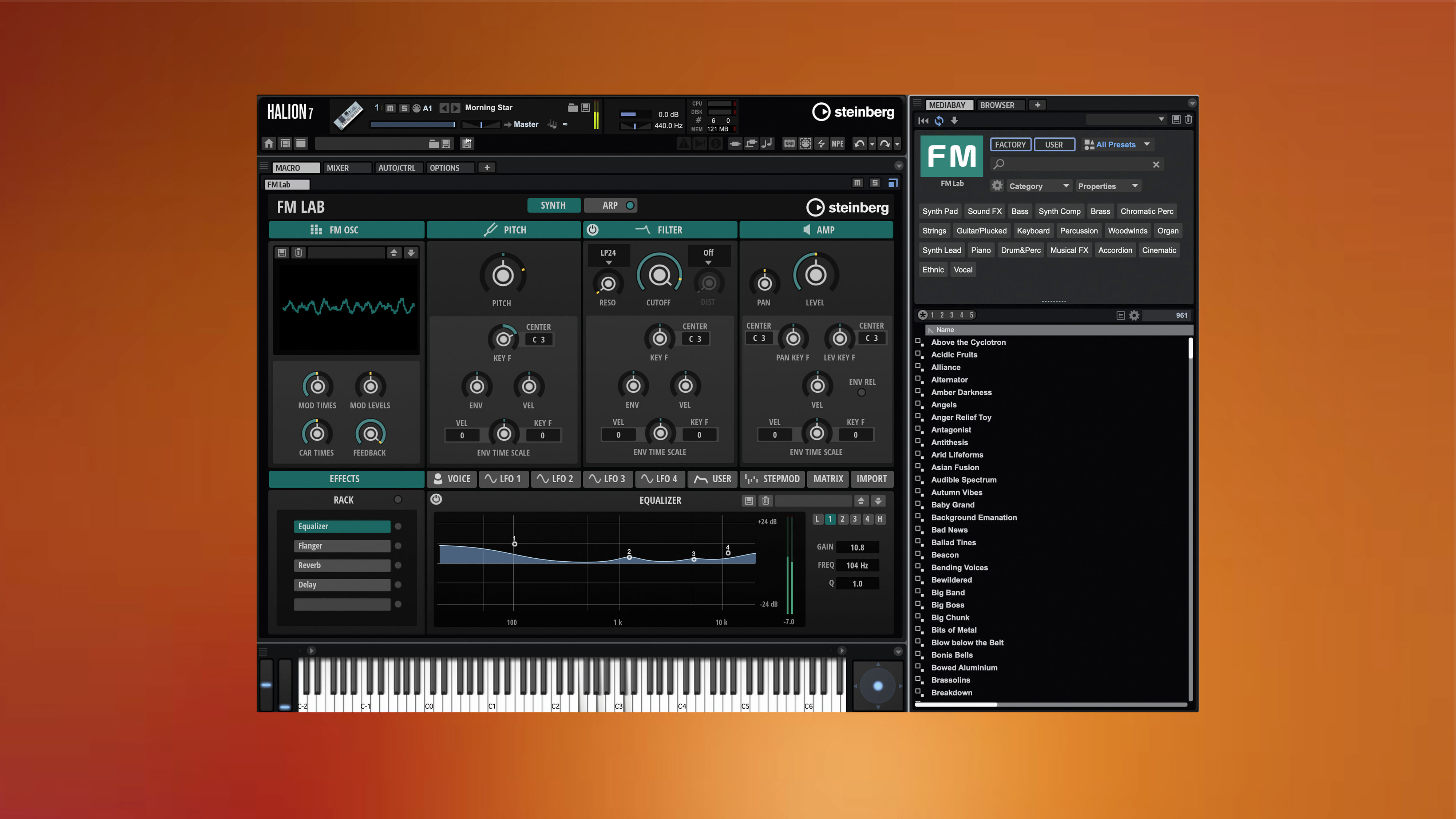Select the Synth Pad category tag
1456x819 pixels.
coord(940,211)
